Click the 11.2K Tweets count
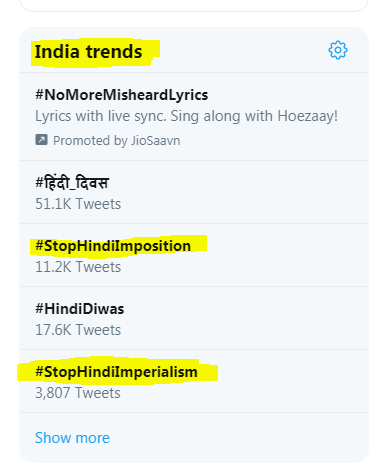The image size is (370, 473). [78, 267]
